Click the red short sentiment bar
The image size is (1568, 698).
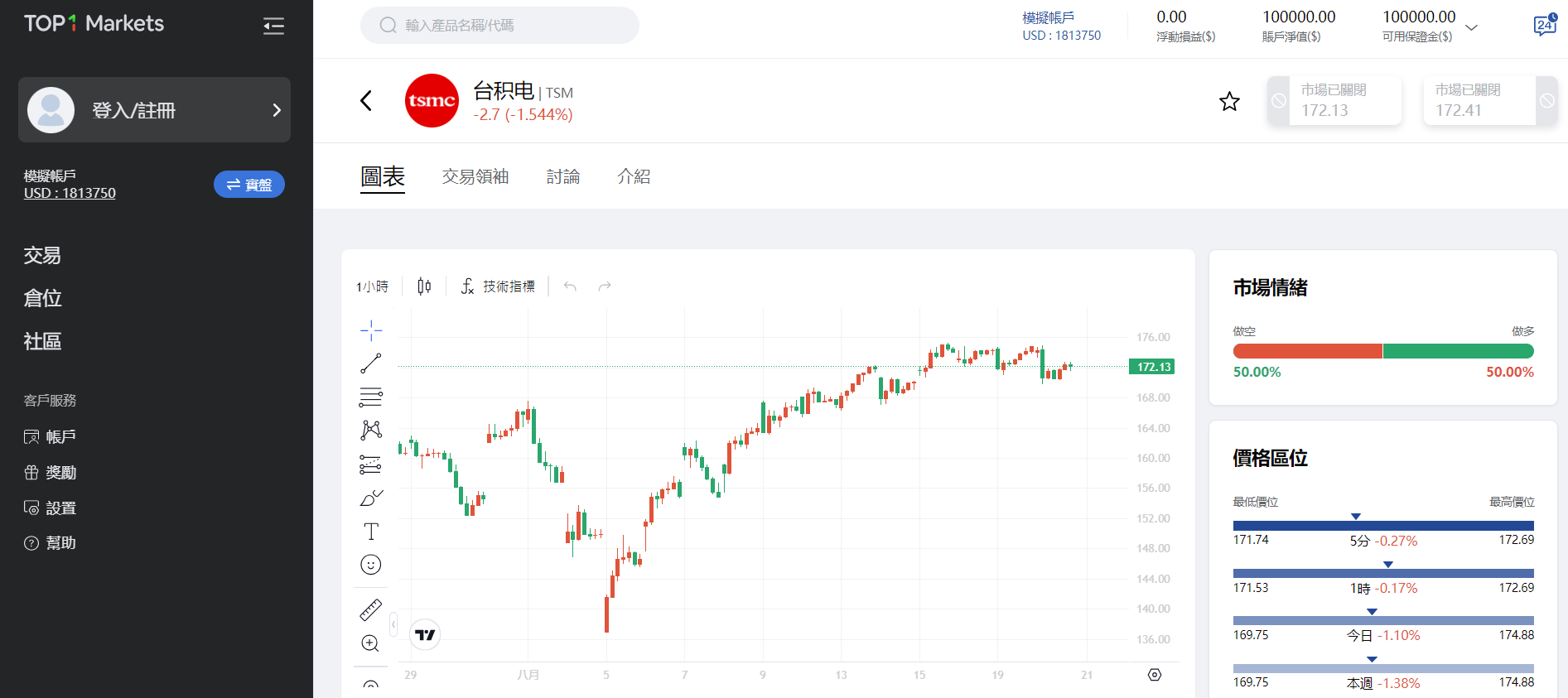[x=1308, y=351]
